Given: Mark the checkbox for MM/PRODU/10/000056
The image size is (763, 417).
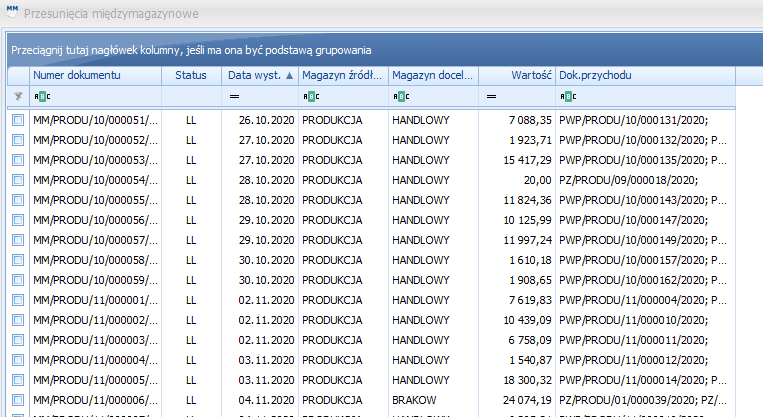Looking at the screenshot, I should pyautogui.click(x=18, y=220).
